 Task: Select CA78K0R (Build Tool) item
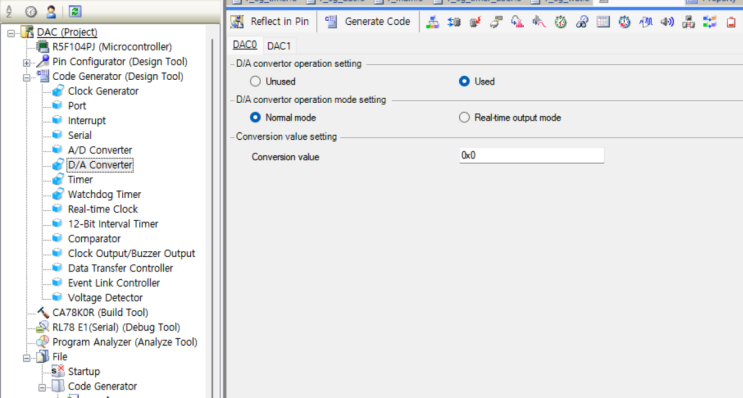100,312
